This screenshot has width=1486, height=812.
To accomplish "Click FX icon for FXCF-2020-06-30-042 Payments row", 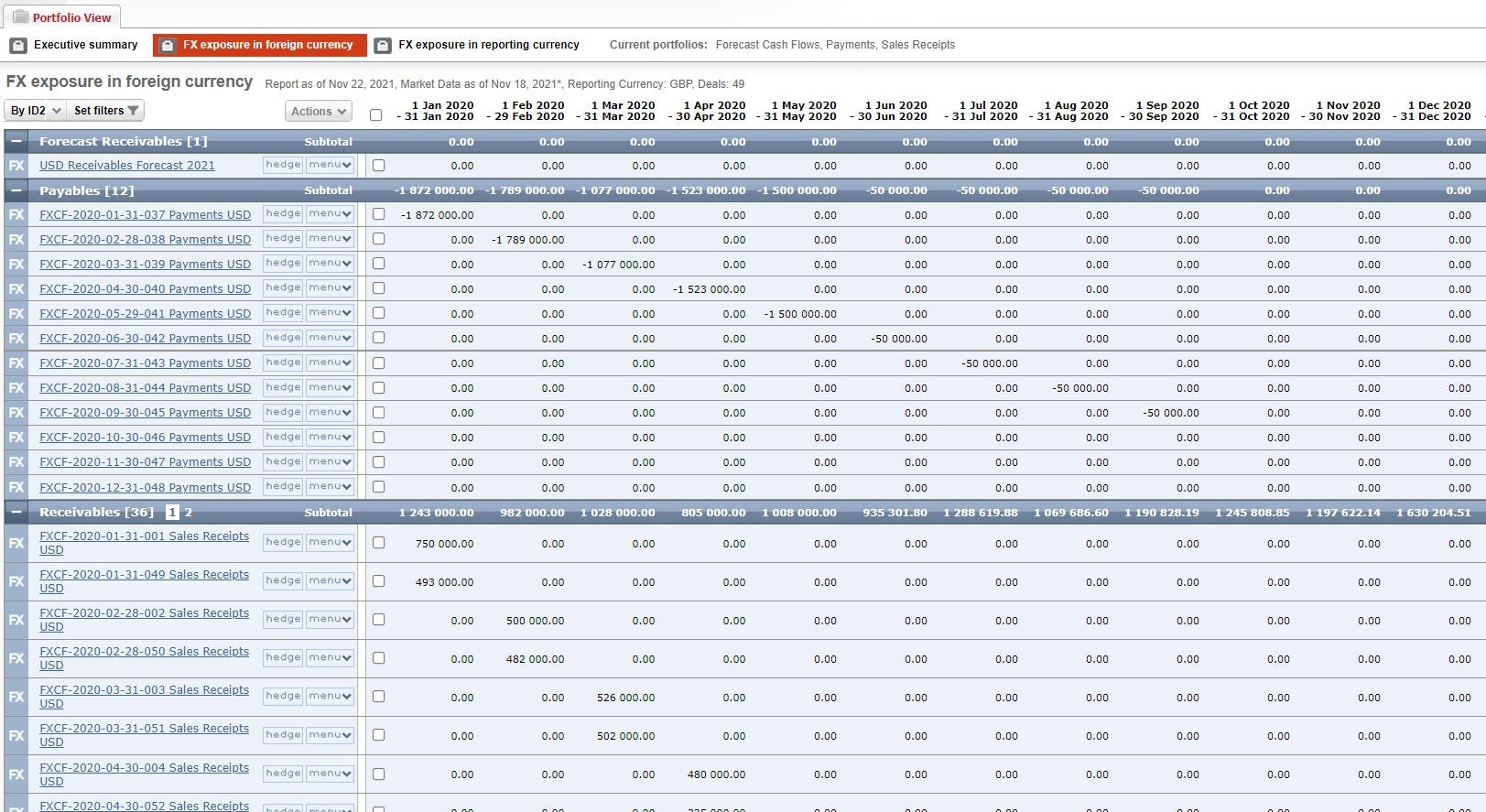I will tap(16, 339).
